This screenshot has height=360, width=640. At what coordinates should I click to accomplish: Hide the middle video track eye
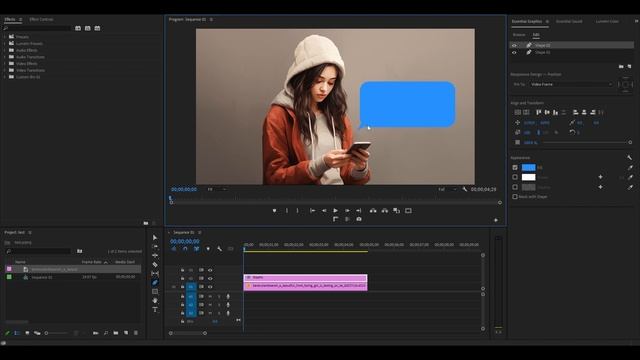(210, 278)
